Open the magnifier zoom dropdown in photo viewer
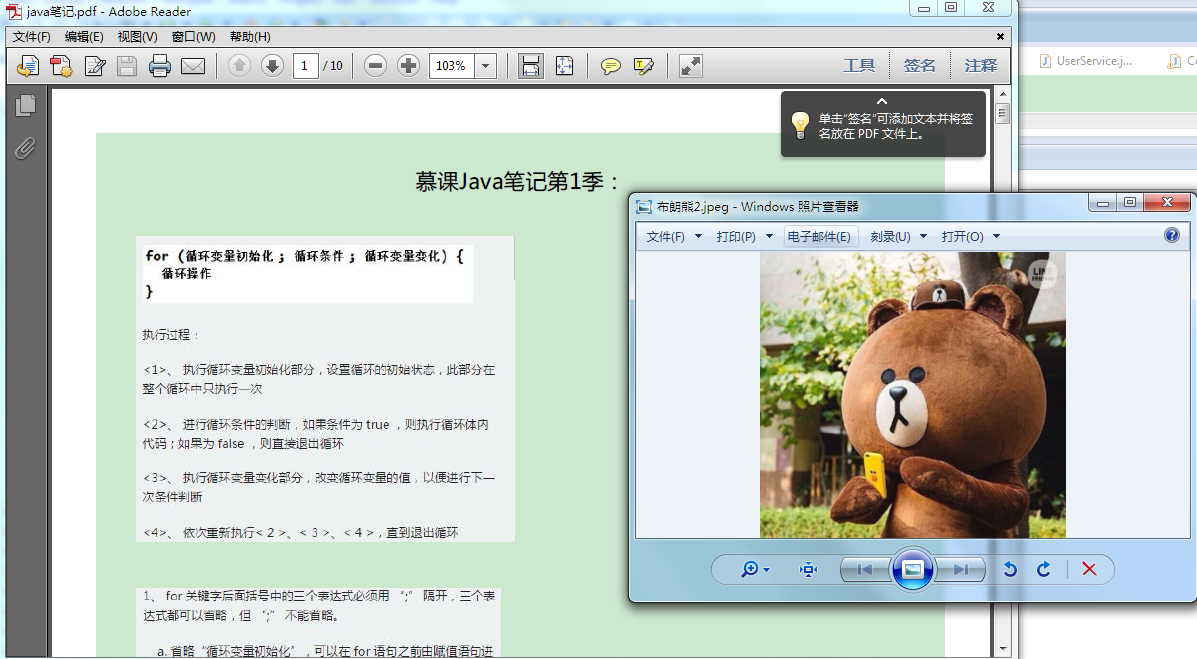The height and width of the screenshot is (659, 1197). (x=750, y=569)
